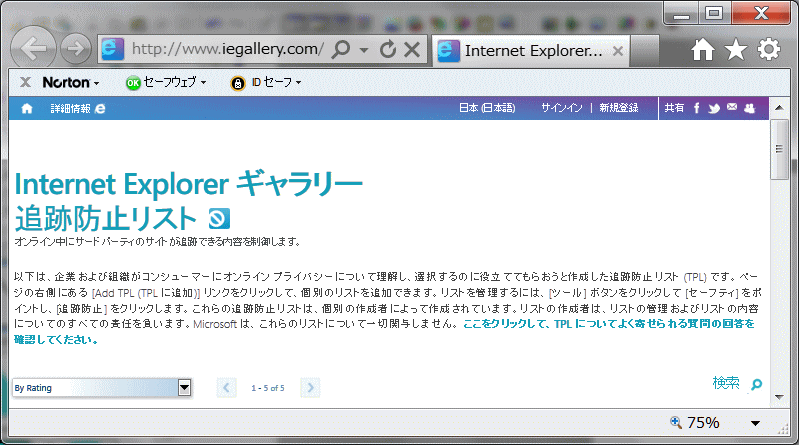
Task: Share the page via Twitter bird icon
Action: [714, 109]
